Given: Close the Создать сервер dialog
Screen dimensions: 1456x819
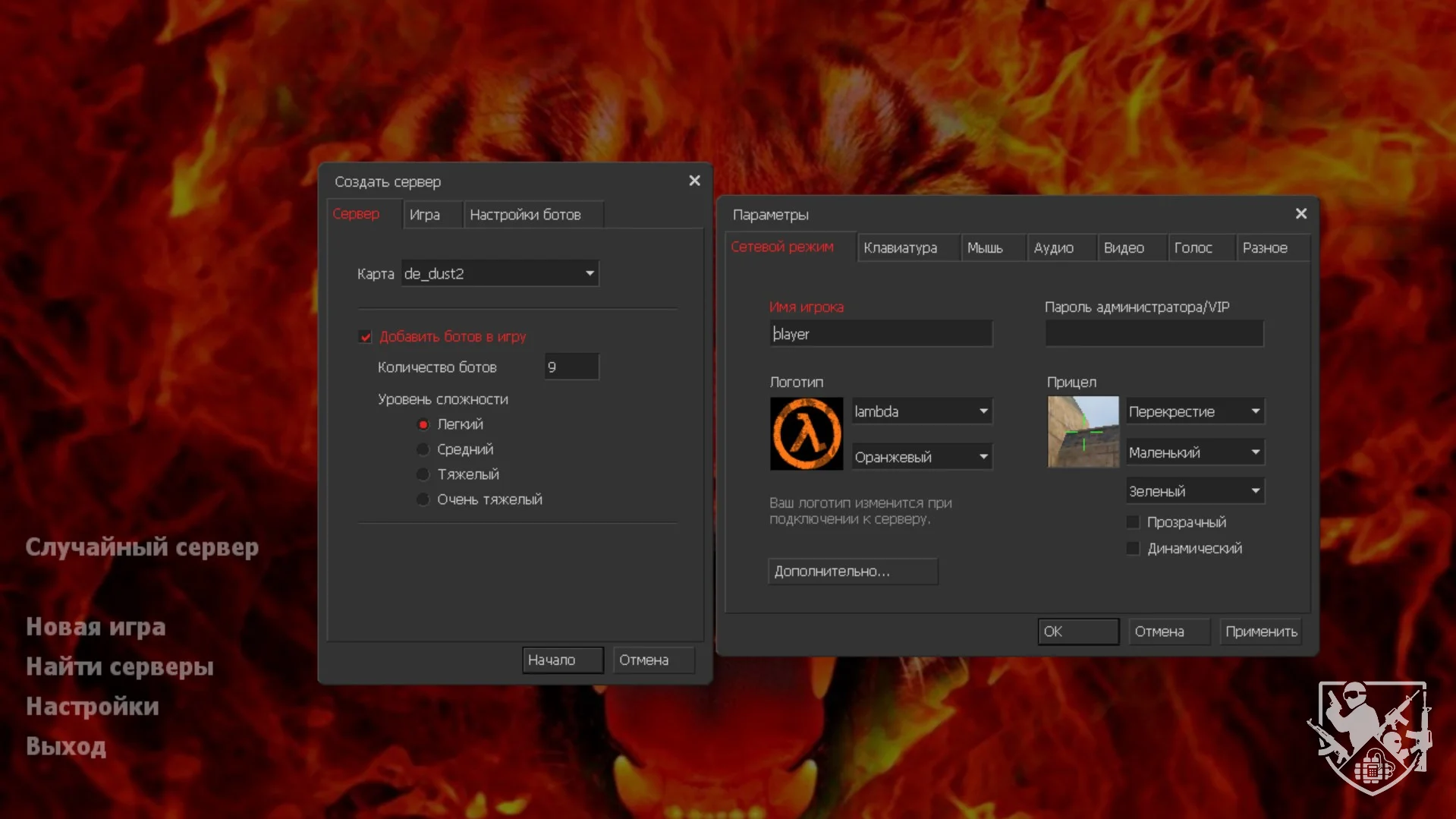Looking at the screenshot, I should pos(693,181).
